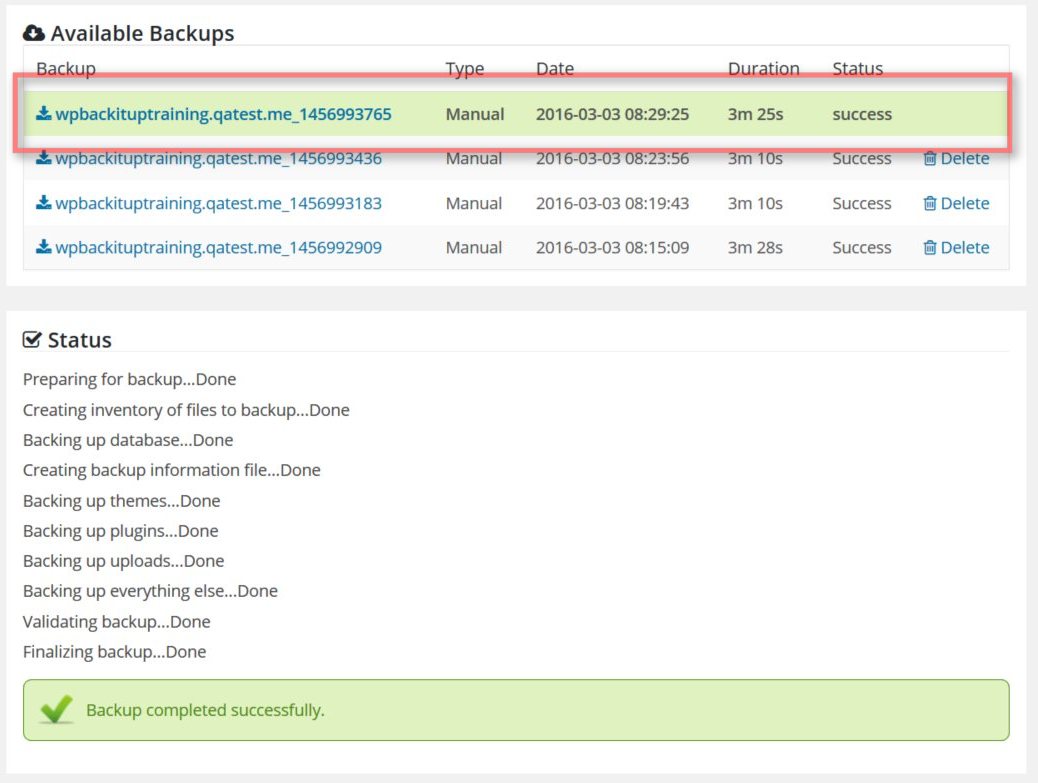Image resolution: width=1038 pixels, height=783 pixels.
Task: Click the Status column header
Action: (857, 69)
